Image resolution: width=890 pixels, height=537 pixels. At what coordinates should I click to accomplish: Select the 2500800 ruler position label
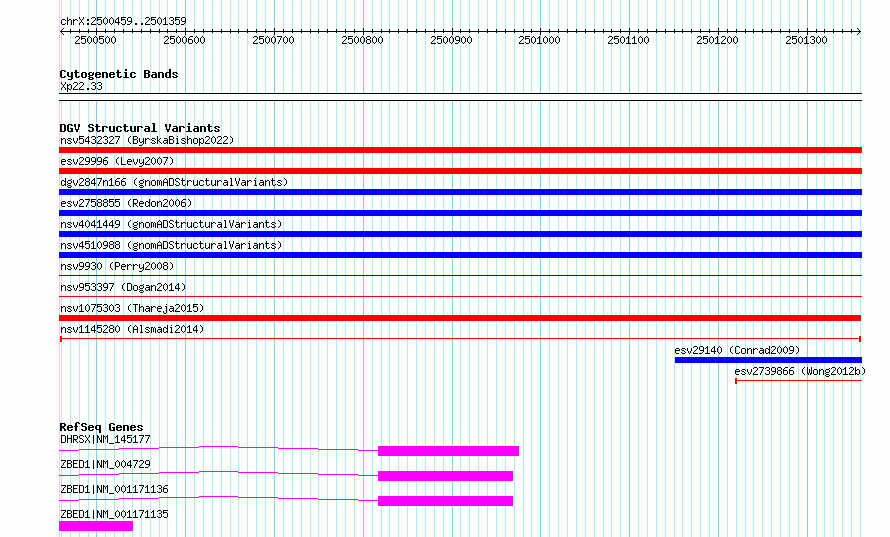(x=362, y=40)
